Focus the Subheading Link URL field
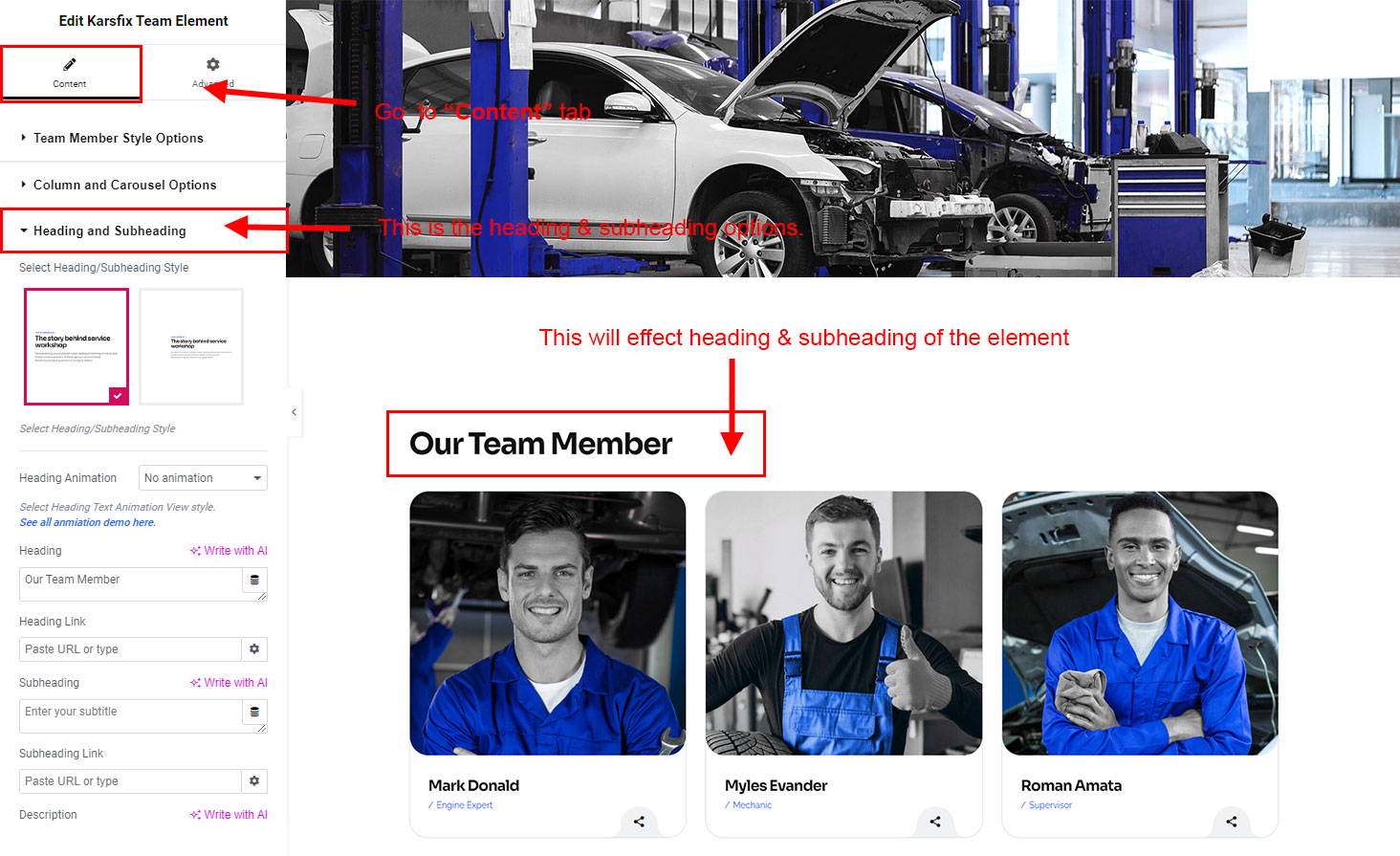The image size is (1400, 856). 130,781
